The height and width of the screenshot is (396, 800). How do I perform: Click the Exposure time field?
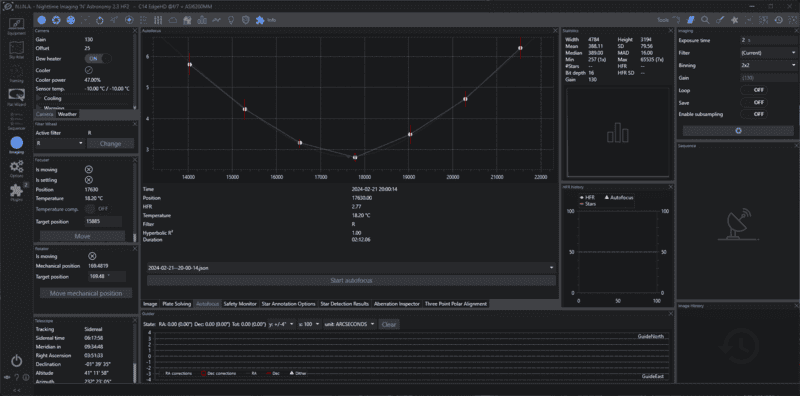[768, 40]
